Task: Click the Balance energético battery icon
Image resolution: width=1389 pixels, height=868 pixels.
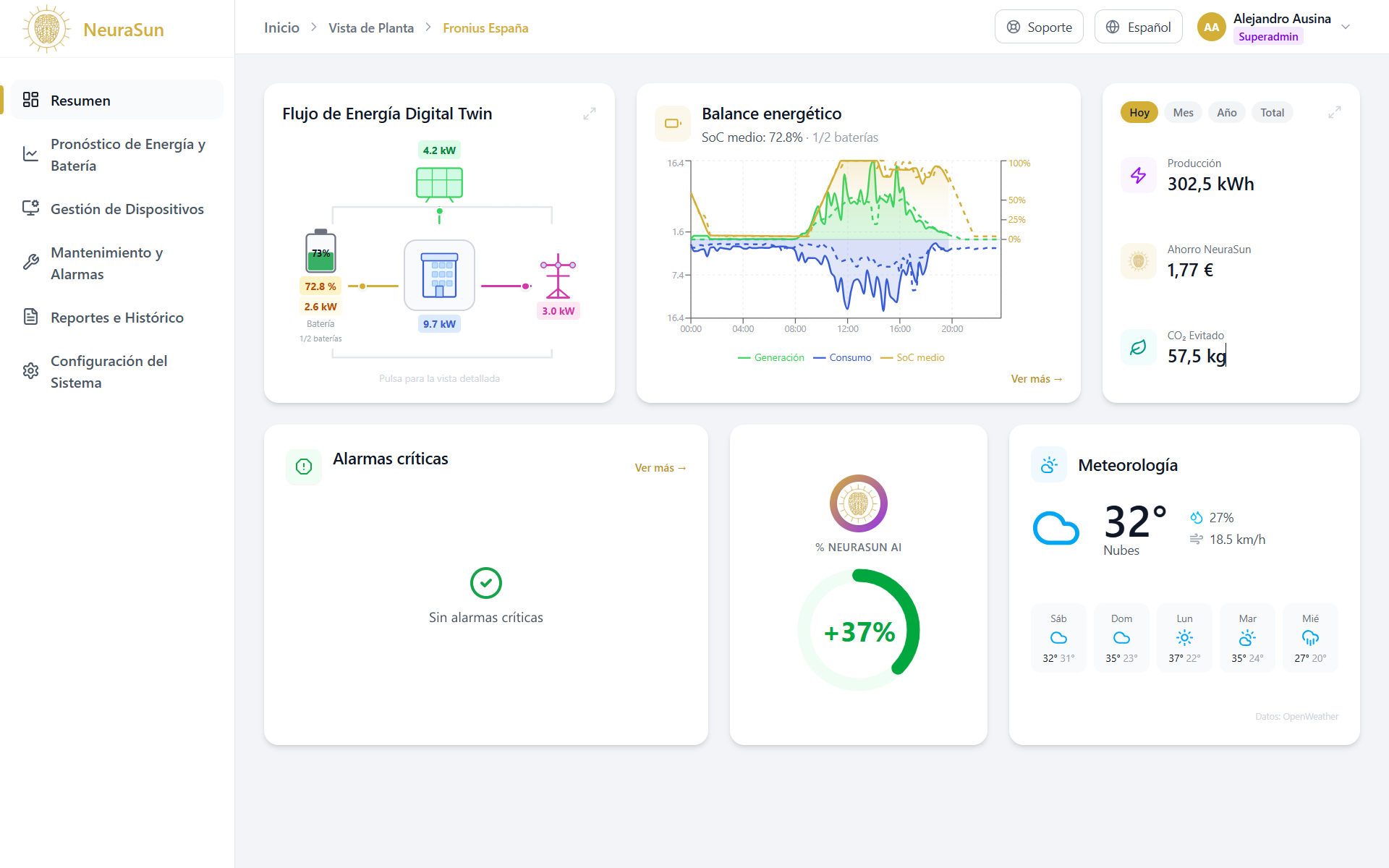Action: 673,124
